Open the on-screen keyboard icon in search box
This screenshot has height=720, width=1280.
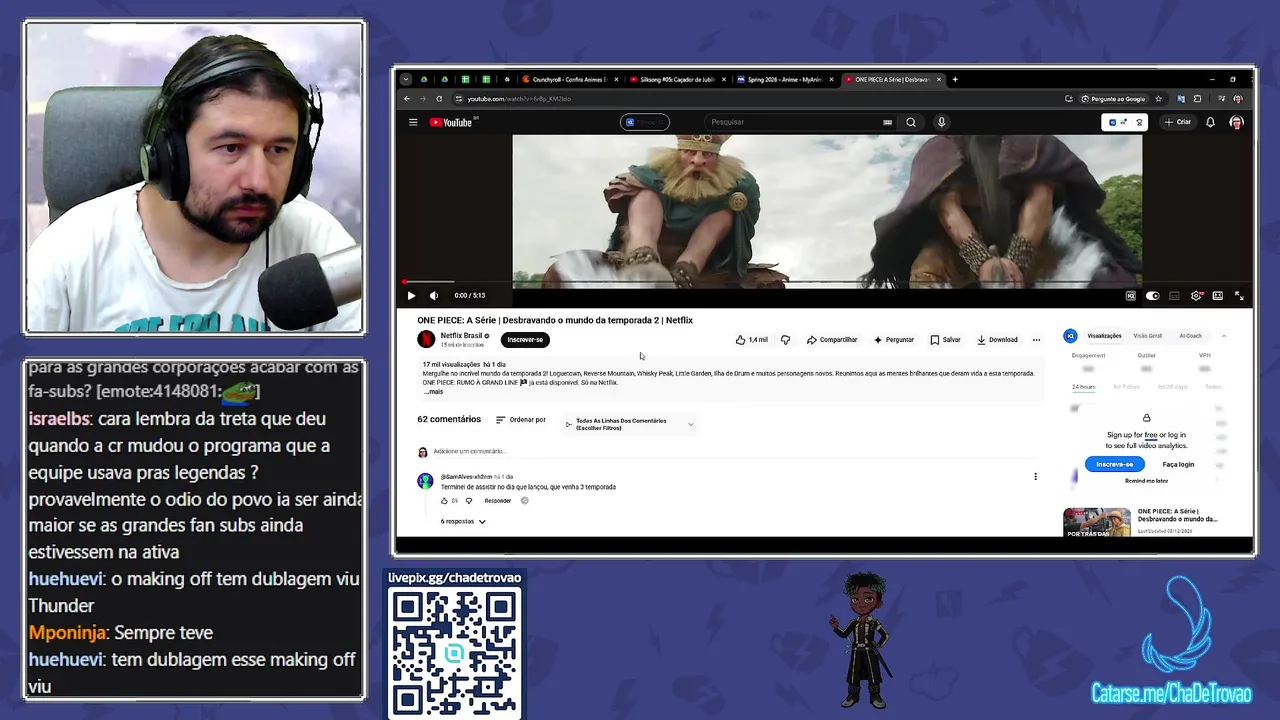887,122
